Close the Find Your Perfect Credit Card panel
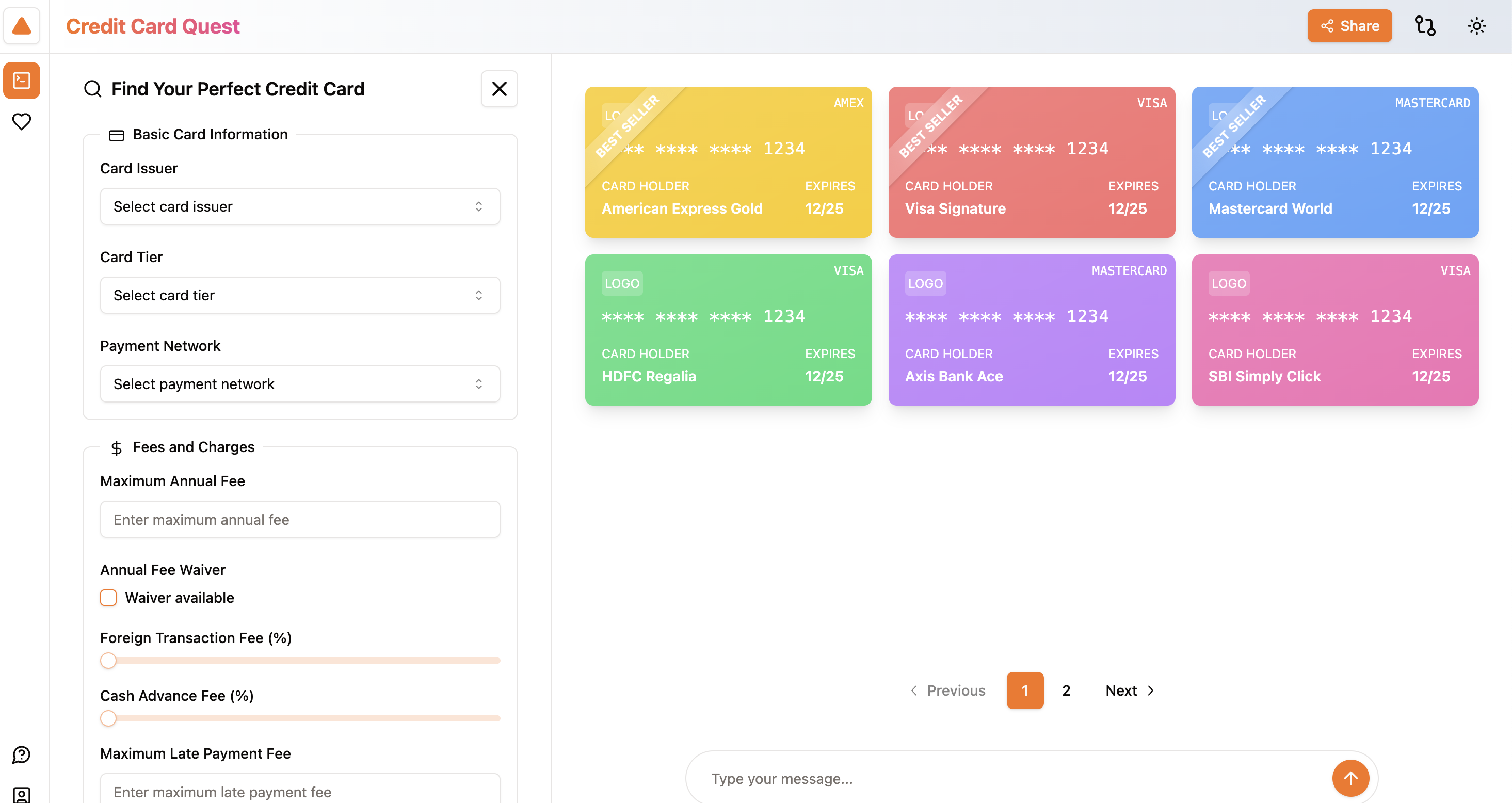Image resolution: width=1512 pixels, height=803 pixels. [x=499, y=89]
